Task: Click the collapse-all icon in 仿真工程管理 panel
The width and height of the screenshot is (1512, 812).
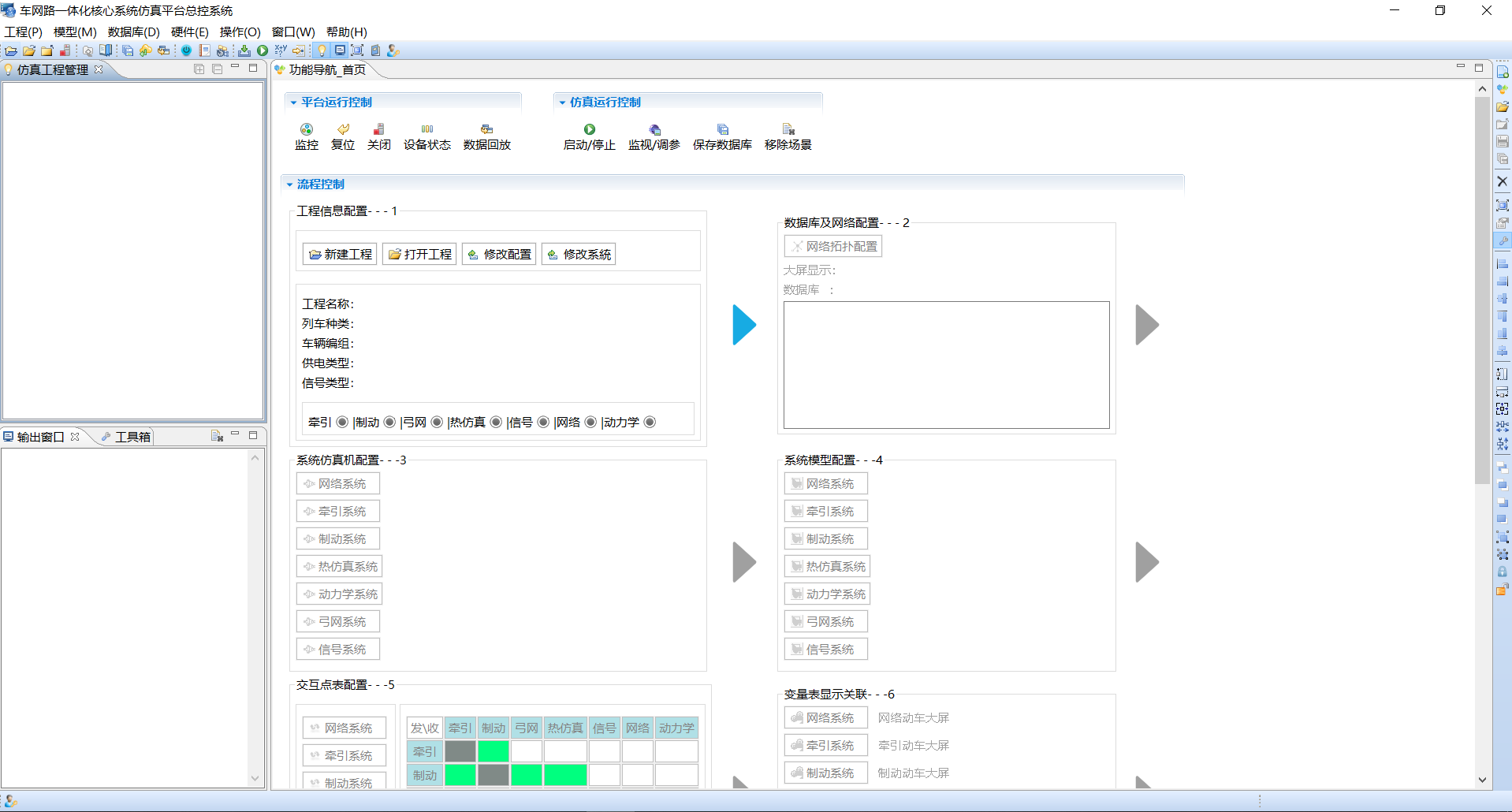Action: pyautogui.click(x=218, y=69)
